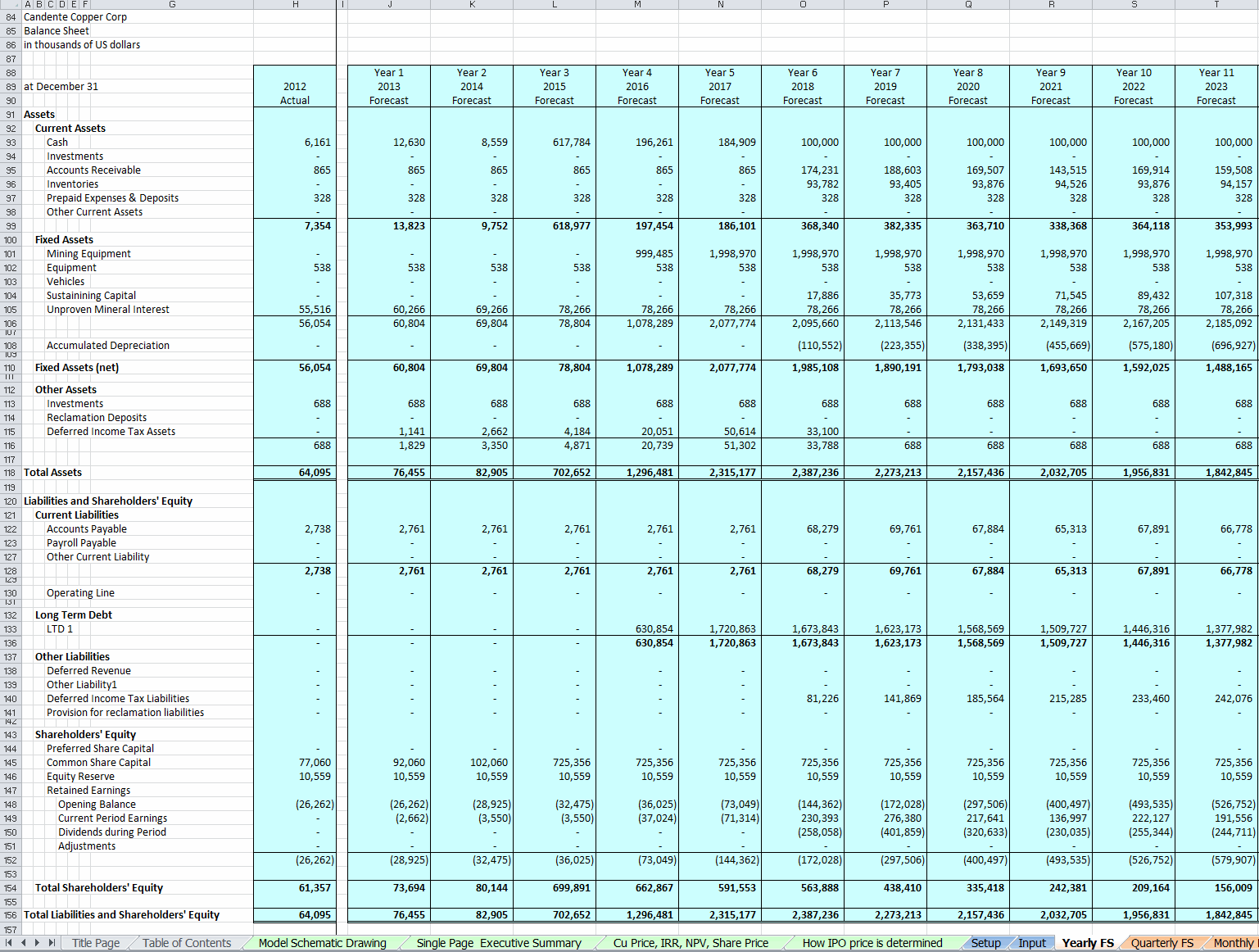Image resolution: width=1259 pixels, height=952 pixels.
Task: Open How IPO price is determined tab
Action: [x=872, y=943]
